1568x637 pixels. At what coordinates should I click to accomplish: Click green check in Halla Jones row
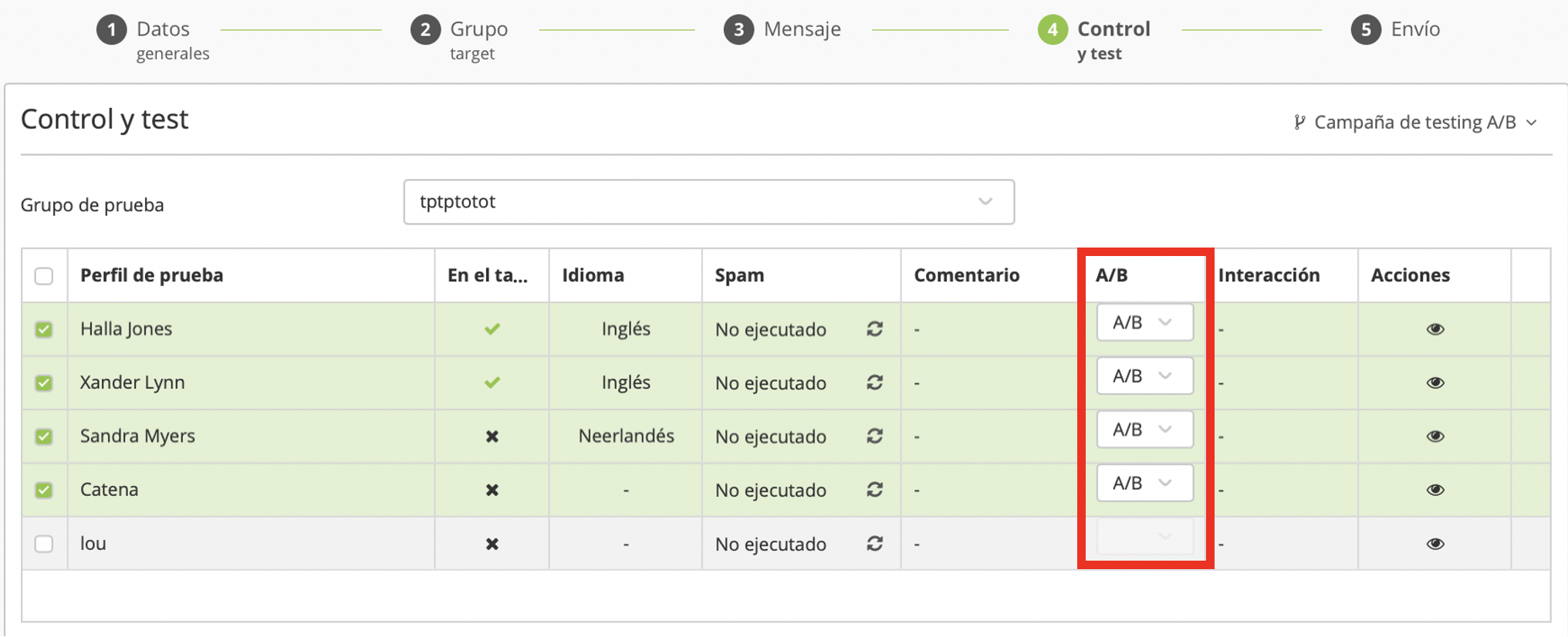(x=492, y=329)
